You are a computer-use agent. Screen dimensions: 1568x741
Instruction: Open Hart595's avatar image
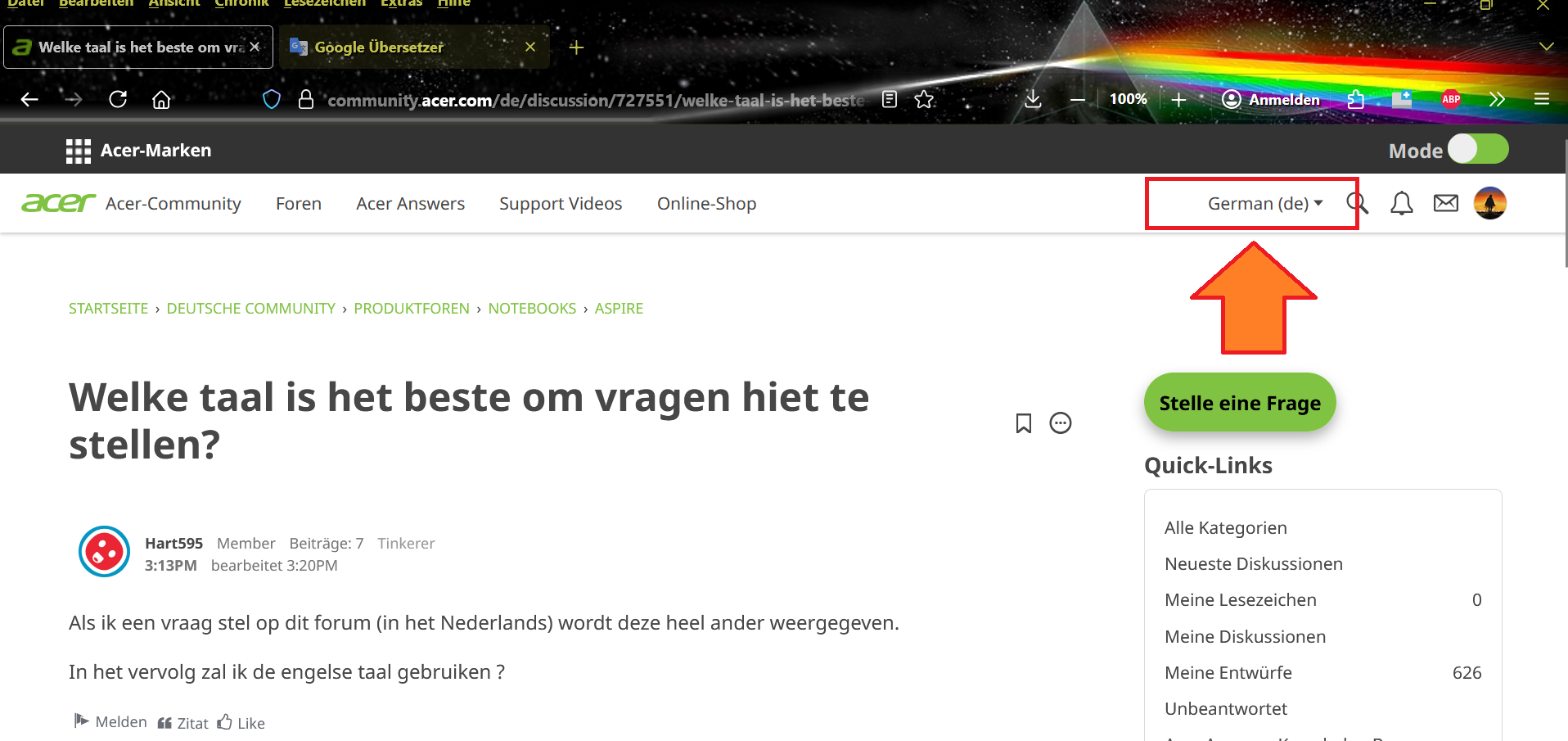(x=104, y=552)
